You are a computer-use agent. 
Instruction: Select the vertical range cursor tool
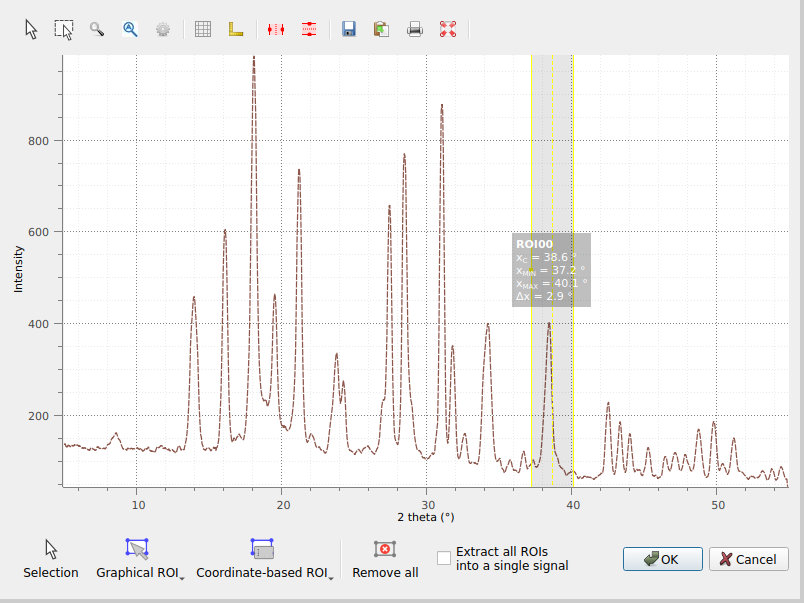click(x=276, y=29)
